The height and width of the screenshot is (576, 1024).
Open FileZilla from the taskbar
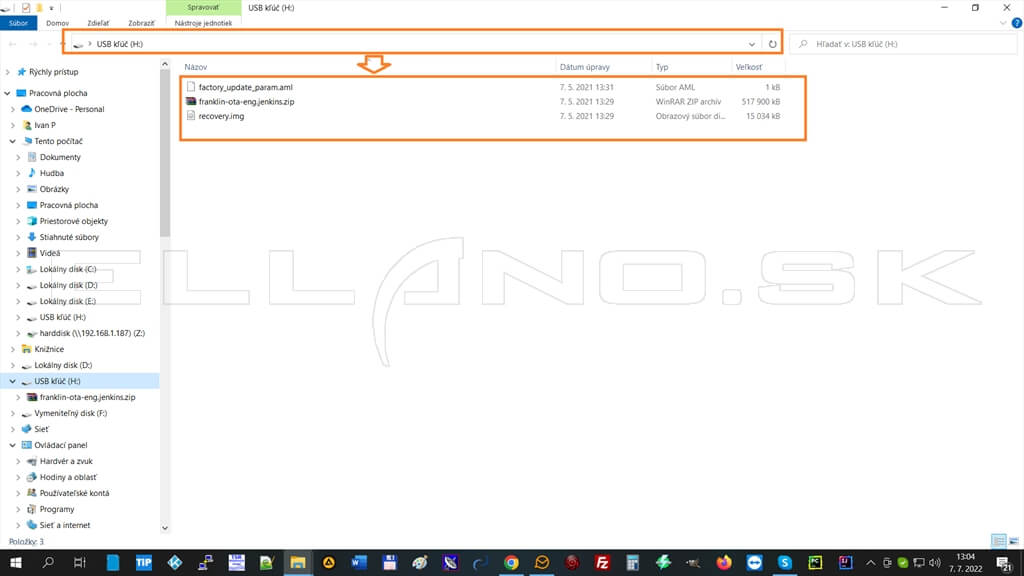pos(602,562)
